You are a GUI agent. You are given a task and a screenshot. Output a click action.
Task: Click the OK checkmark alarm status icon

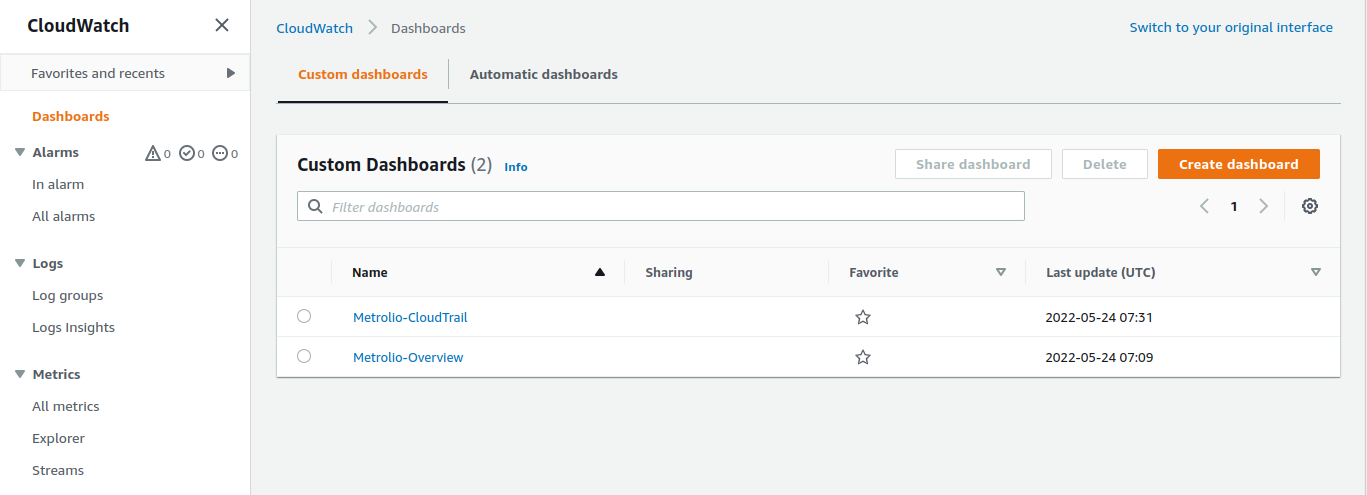click(x=186, y=153)
